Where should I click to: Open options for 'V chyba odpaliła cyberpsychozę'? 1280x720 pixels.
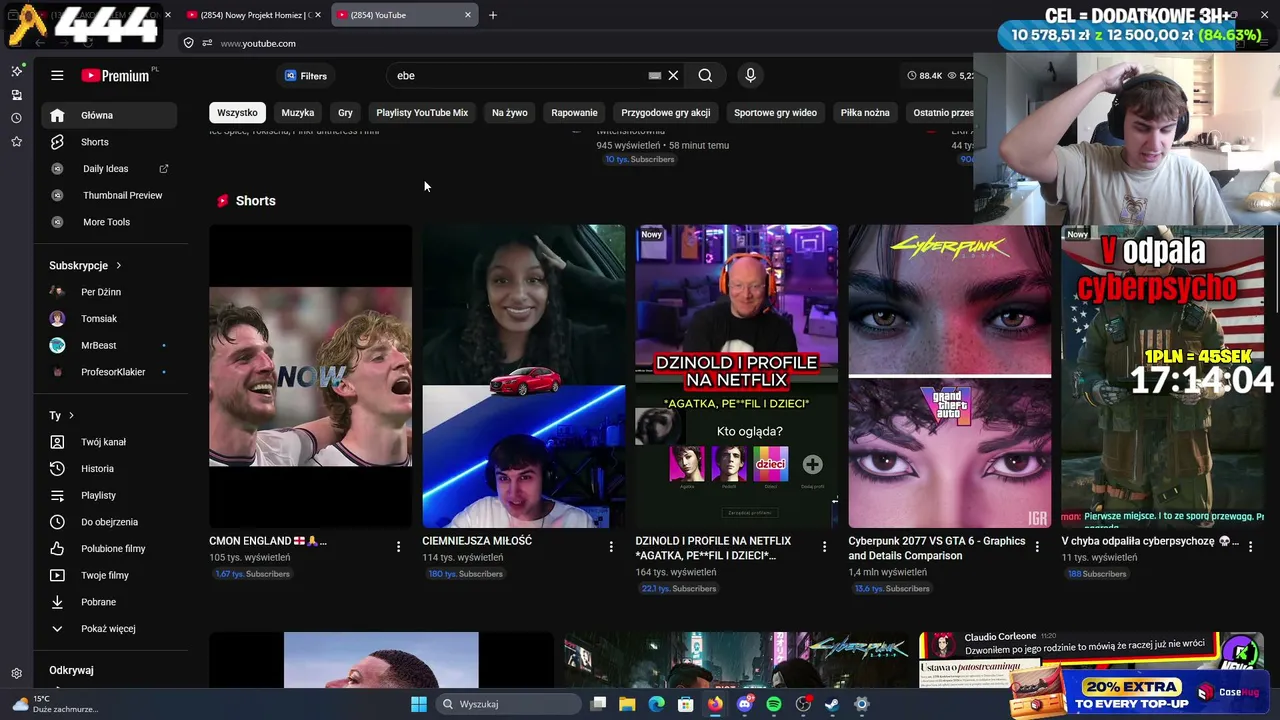pyautogui.click(x=1250, y=545)
